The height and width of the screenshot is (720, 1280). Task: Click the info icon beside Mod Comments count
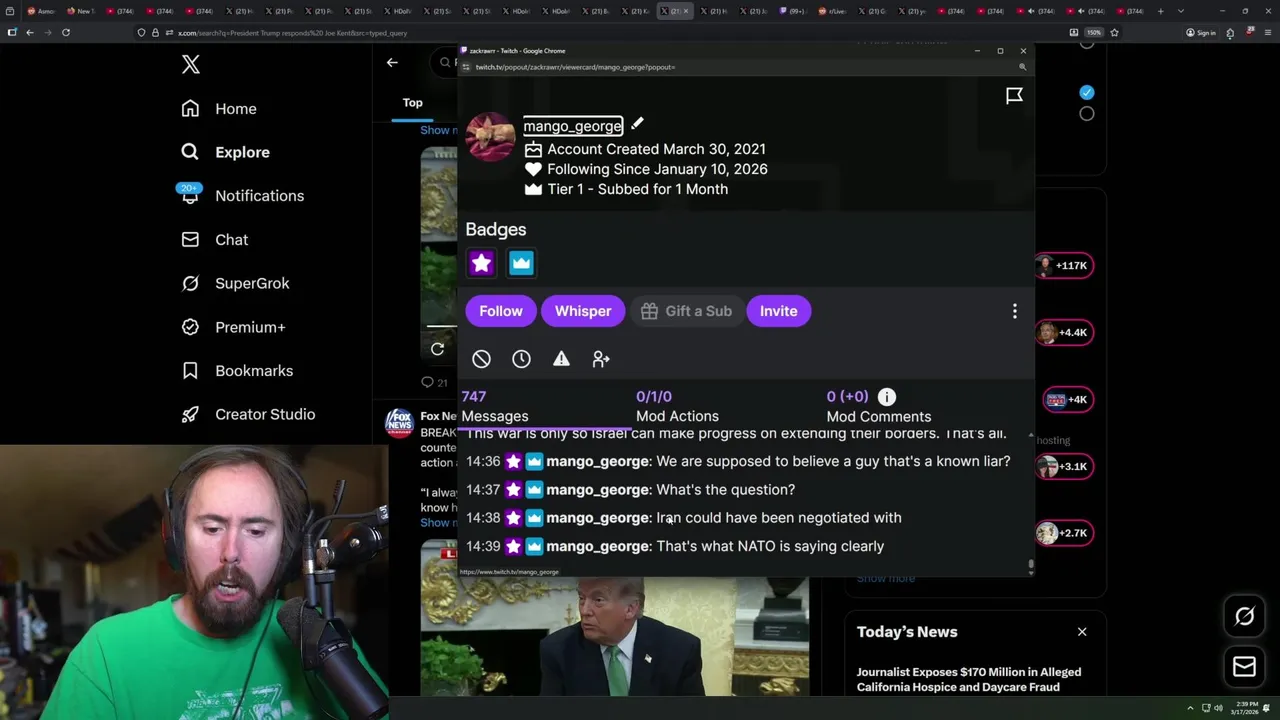[886, 397]
